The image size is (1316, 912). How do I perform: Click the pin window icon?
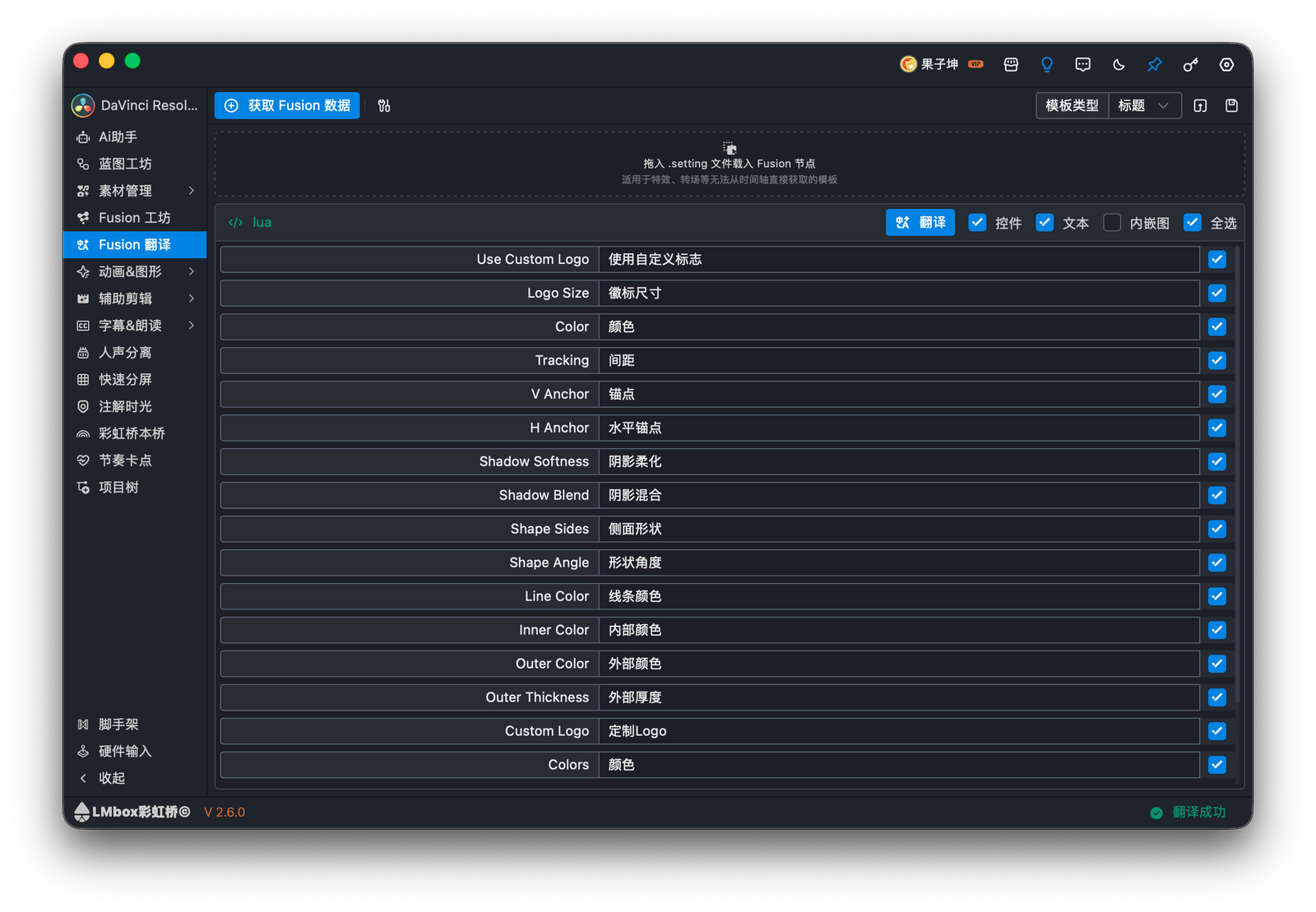click(1155, 64)
